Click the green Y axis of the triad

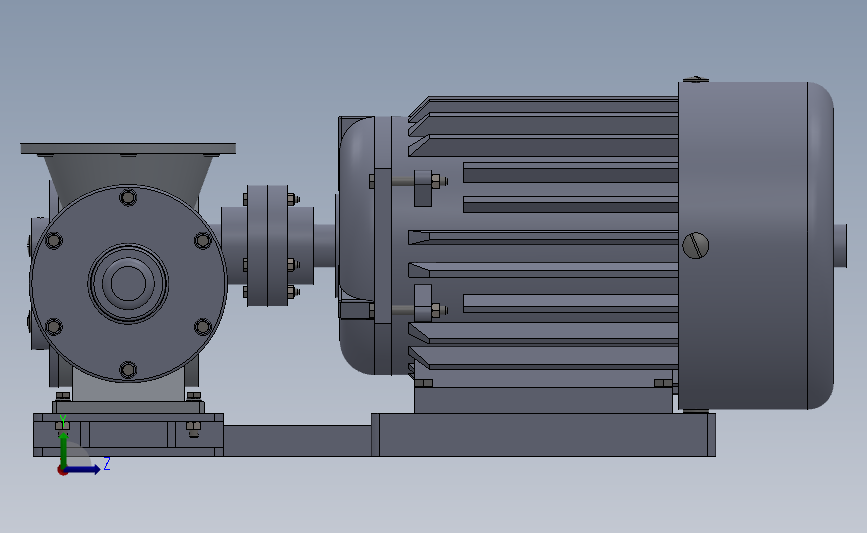pyautogui.click(x=63, y=449)
